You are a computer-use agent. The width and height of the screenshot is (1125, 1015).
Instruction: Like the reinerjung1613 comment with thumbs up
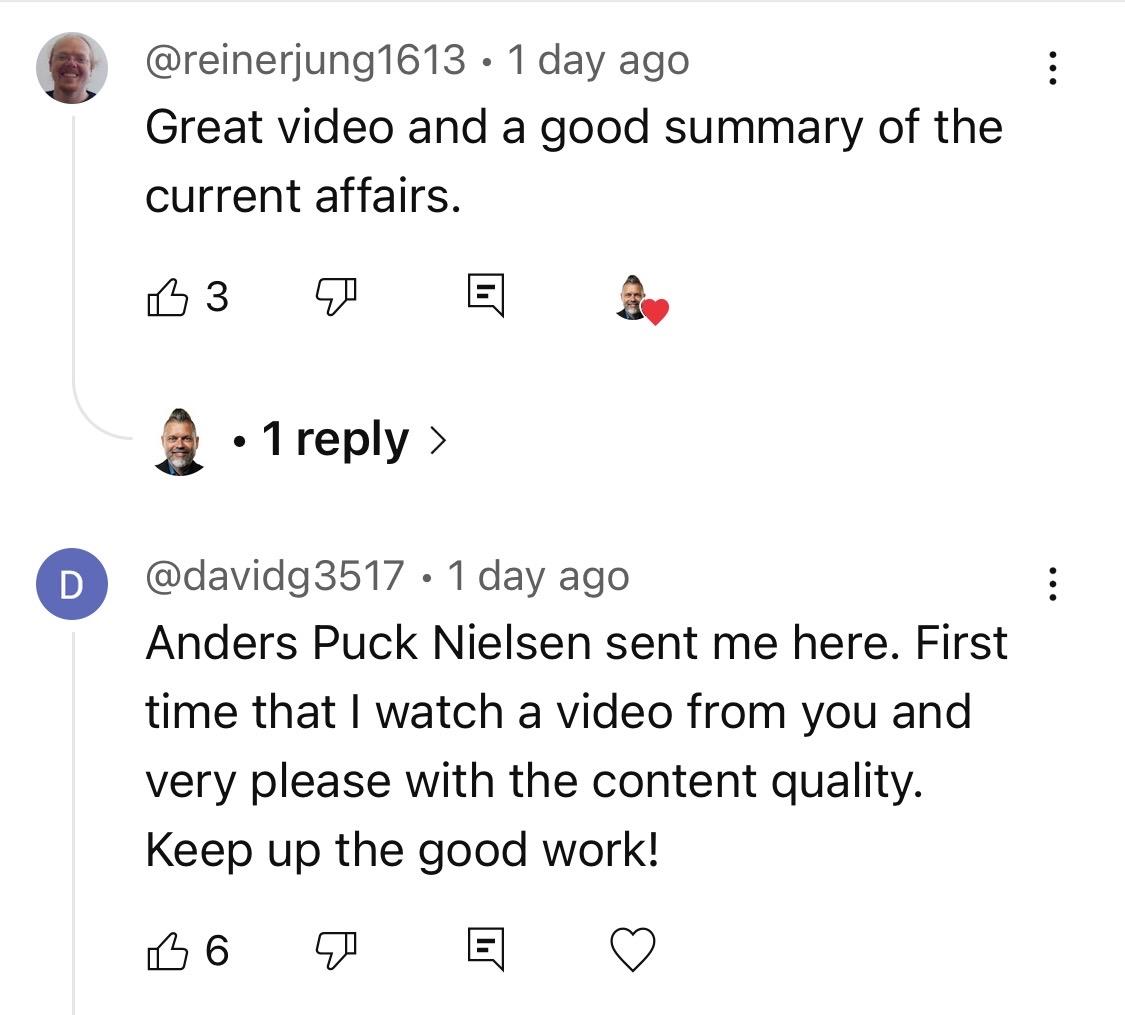click(167, 297)
